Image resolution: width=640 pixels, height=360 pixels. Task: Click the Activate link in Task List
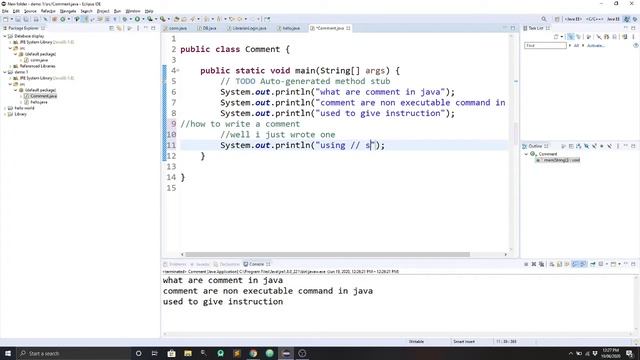[x=596, y=46]
